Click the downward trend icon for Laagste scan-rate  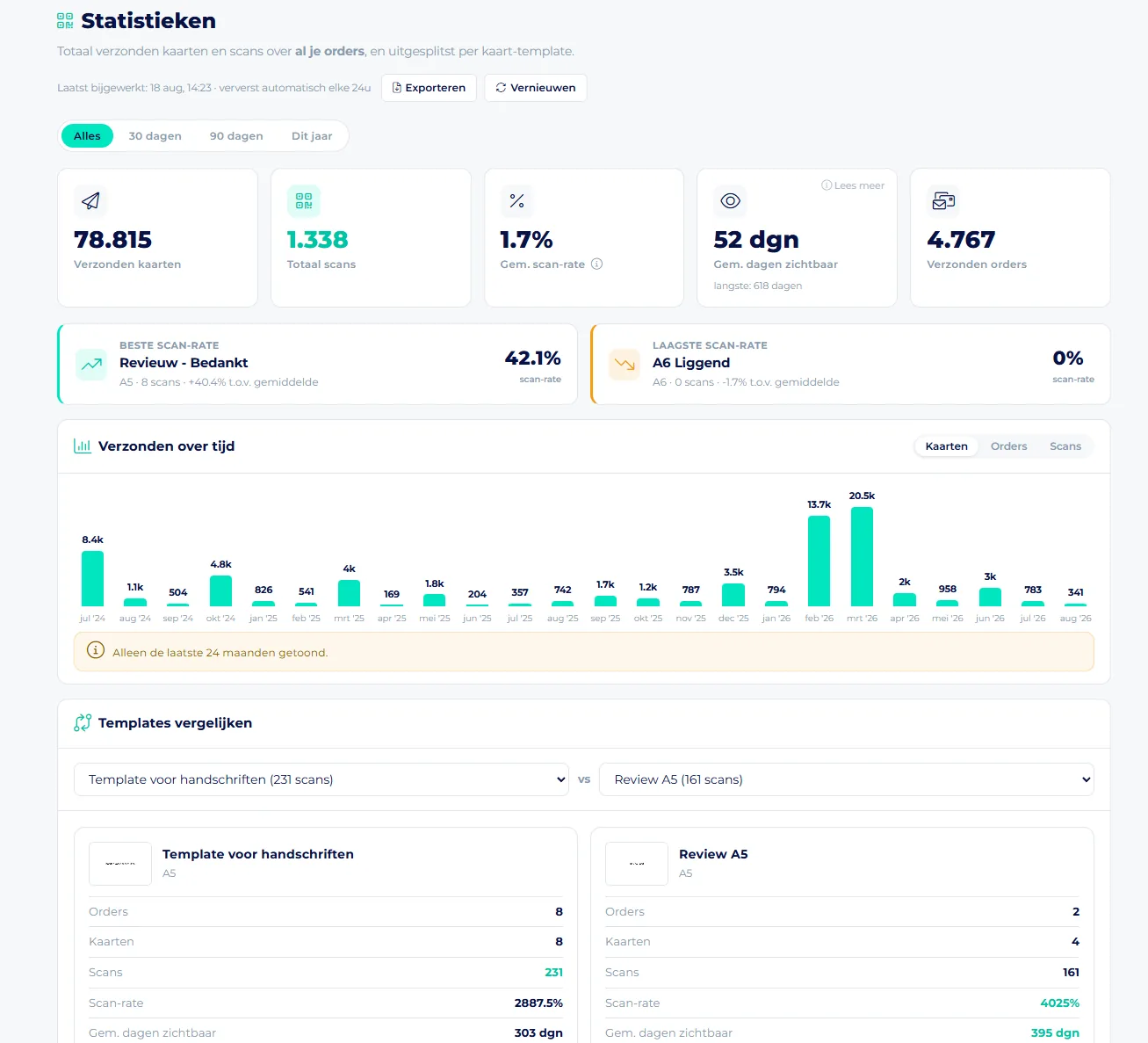[625, 364]
